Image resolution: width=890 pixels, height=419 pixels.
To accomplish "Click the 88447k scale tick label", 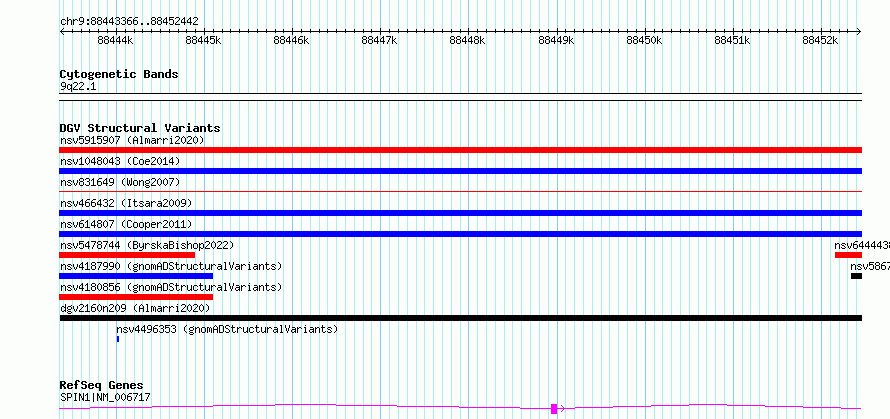I will coord(379,40).
